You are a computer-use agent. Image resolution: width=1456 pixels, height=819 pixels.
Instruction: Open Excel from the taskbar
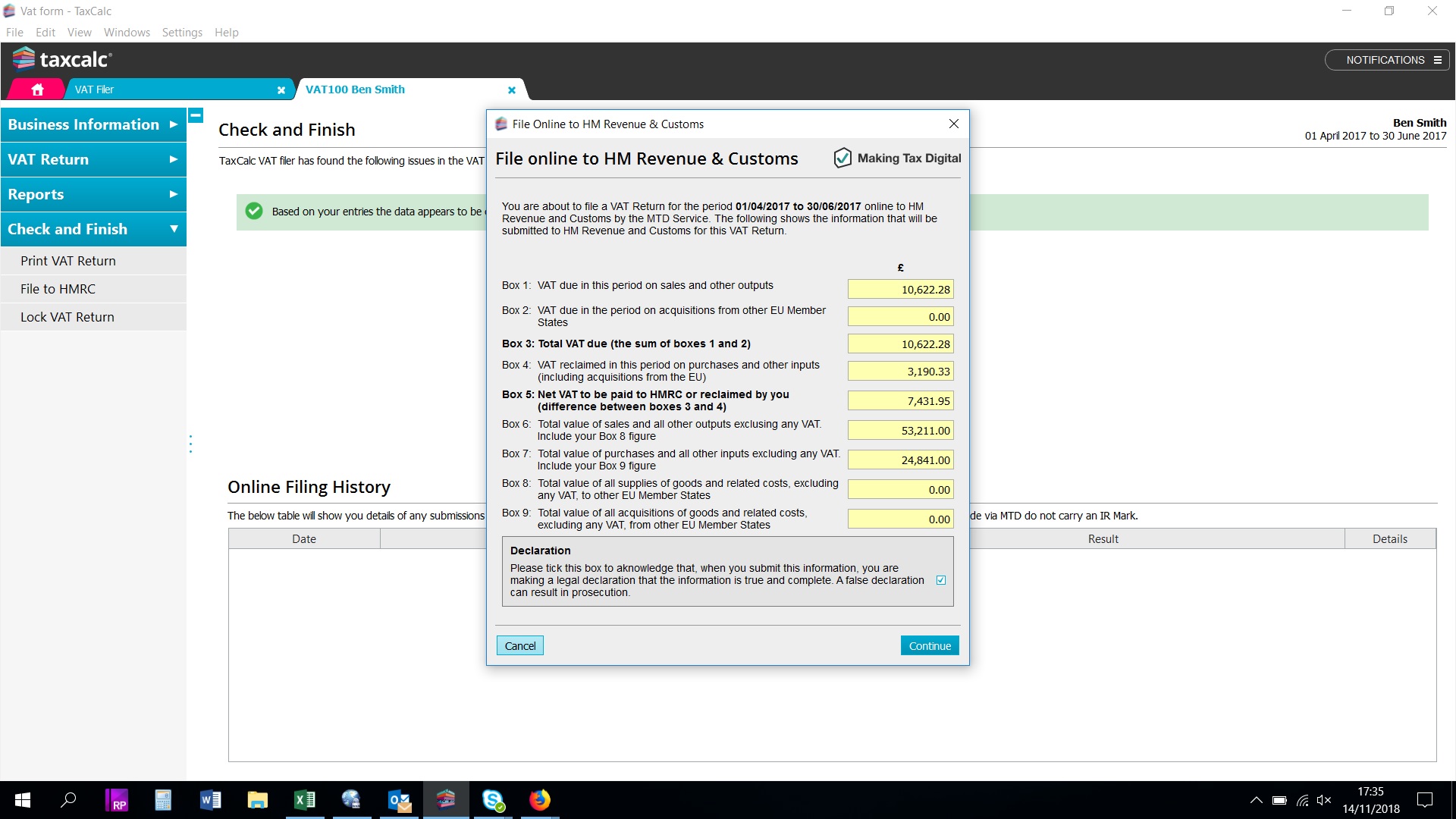[x=305, y=800]
